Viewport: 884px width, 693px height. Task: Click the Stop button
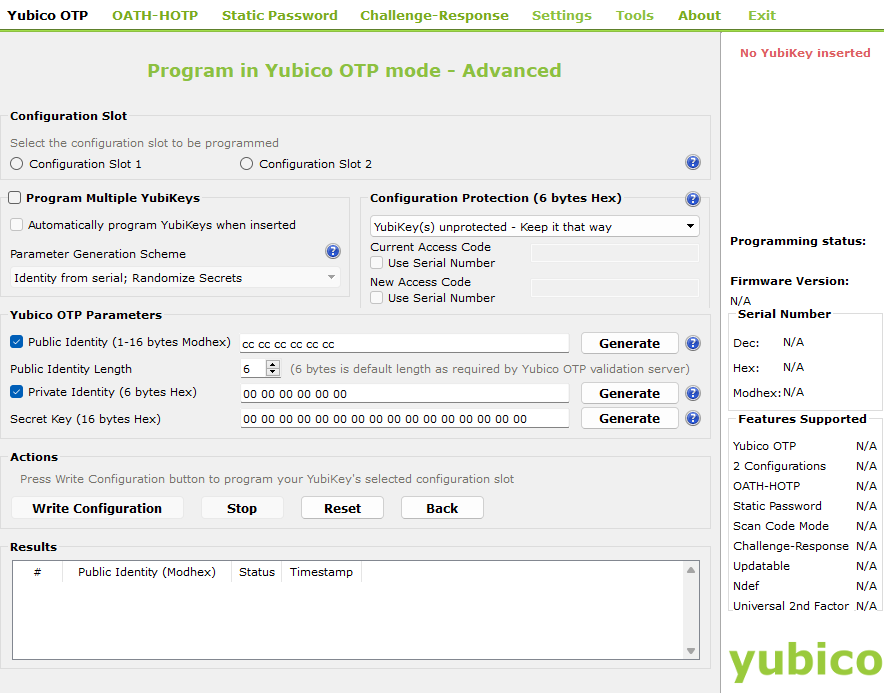(x=242, y=508)
